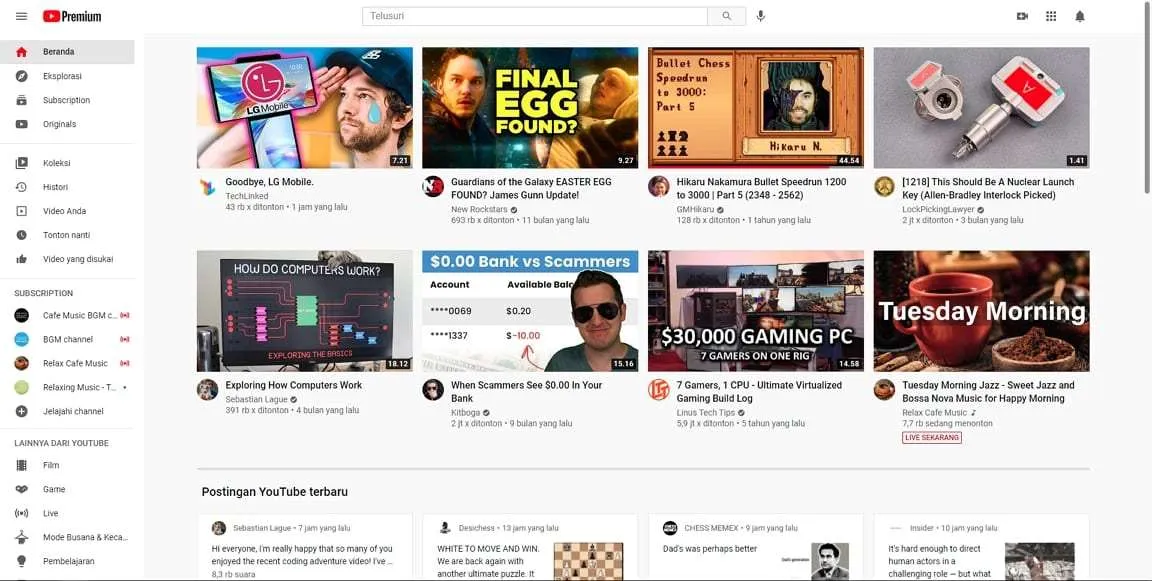Click the Beranda home icon
Screen dimensions: 1152x581
pos(21,52)
